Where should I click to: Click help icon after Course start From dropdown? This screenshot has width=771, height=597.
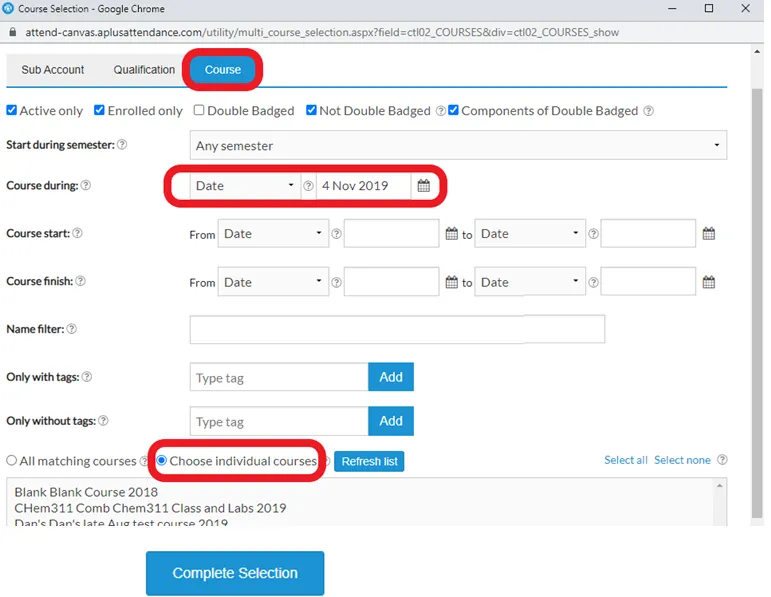click(x=336, y=234)
